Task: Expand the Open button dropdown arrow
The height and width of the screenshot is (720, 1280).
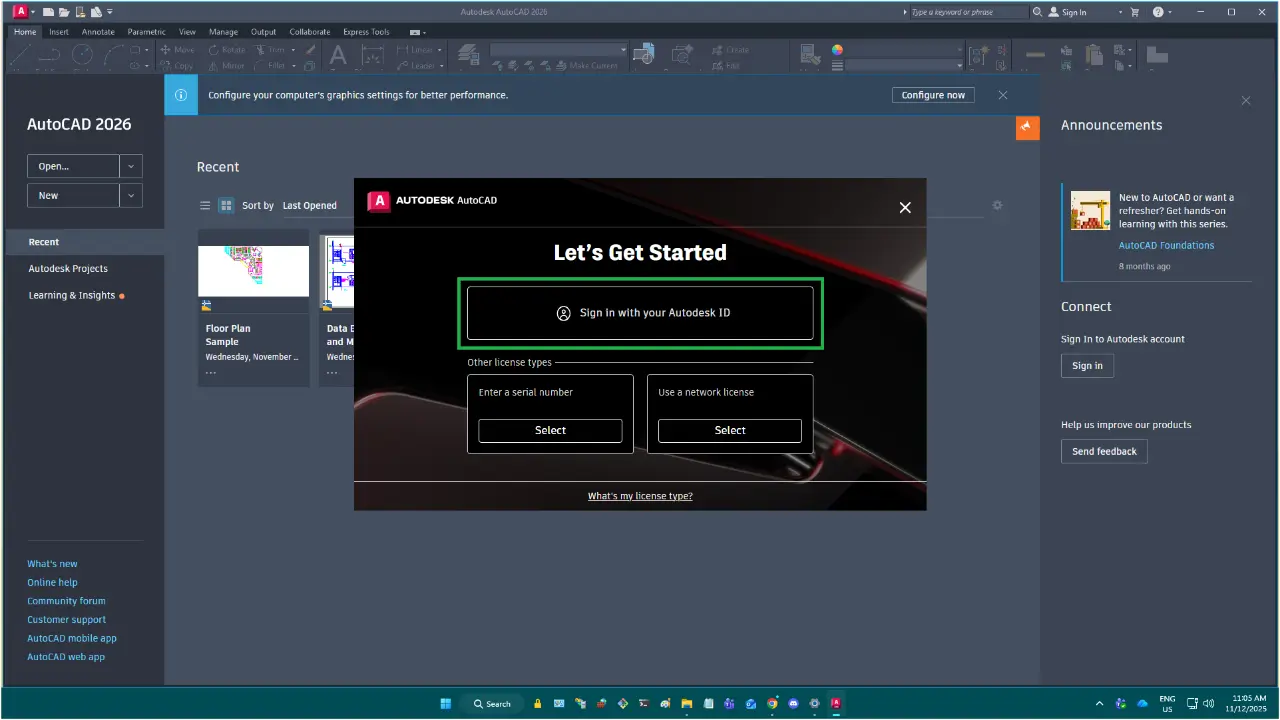Action: [131, 166]
